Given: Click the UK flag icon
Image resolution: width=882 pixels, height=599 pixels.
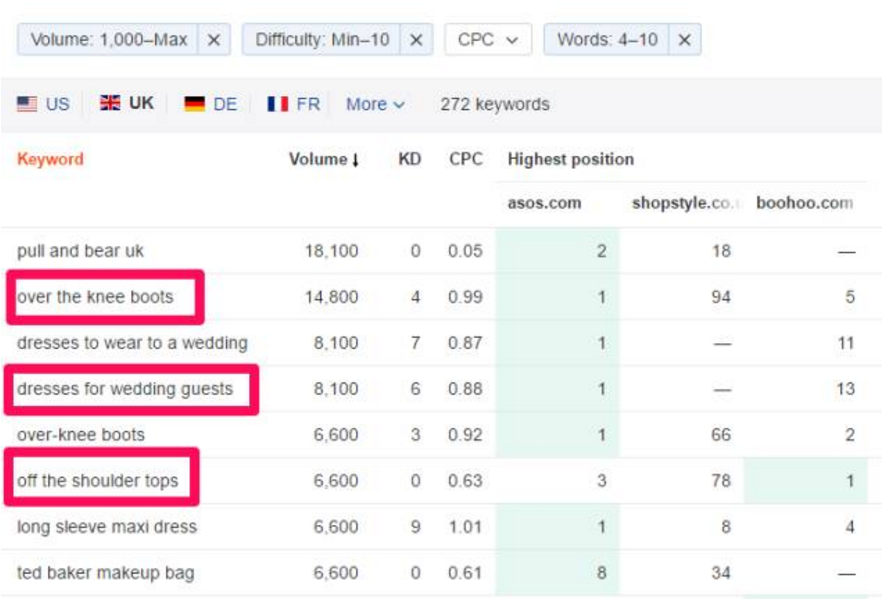Looking at the screenshot, I should [x=110, y=103].
